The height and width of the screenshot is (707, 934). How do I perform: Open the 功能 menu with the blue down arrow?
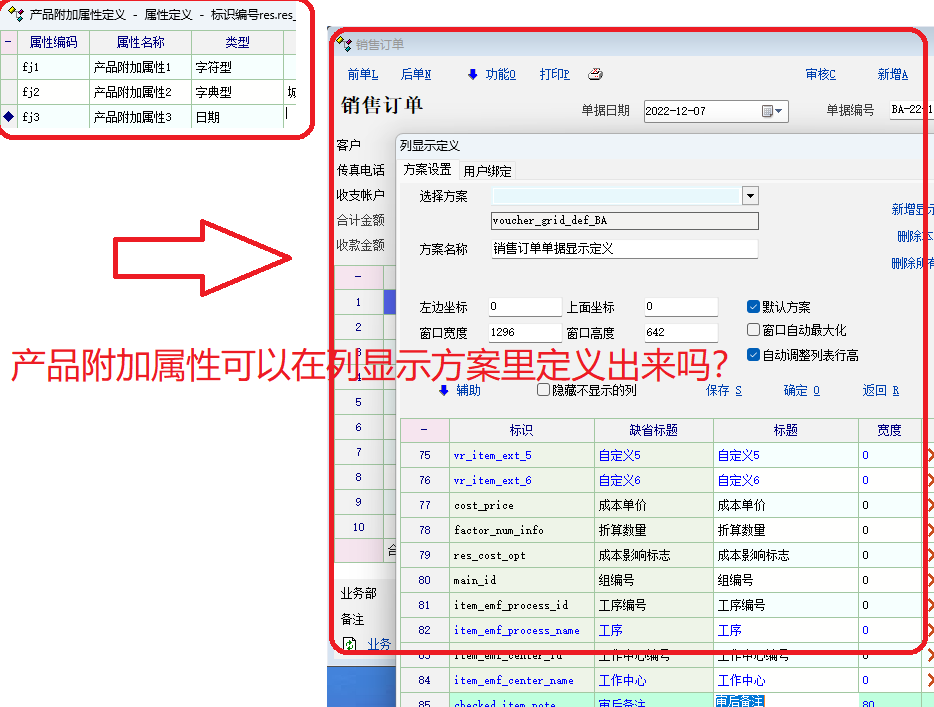[x=490, y=74]
